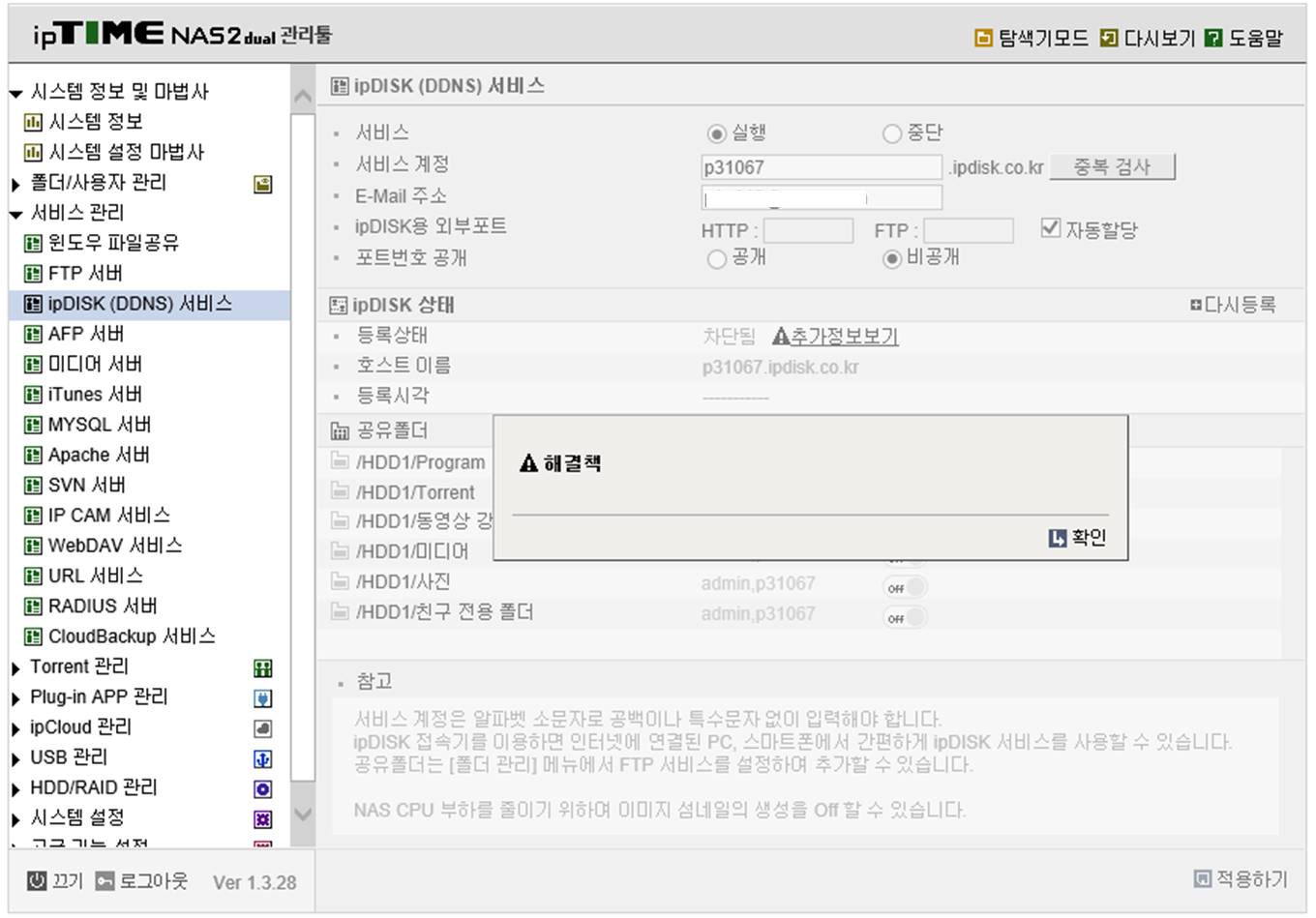Expand the HDD/RAID 관리 section
The width and height of the screenshot is (1316, 918).
click(x=15, y=789)
